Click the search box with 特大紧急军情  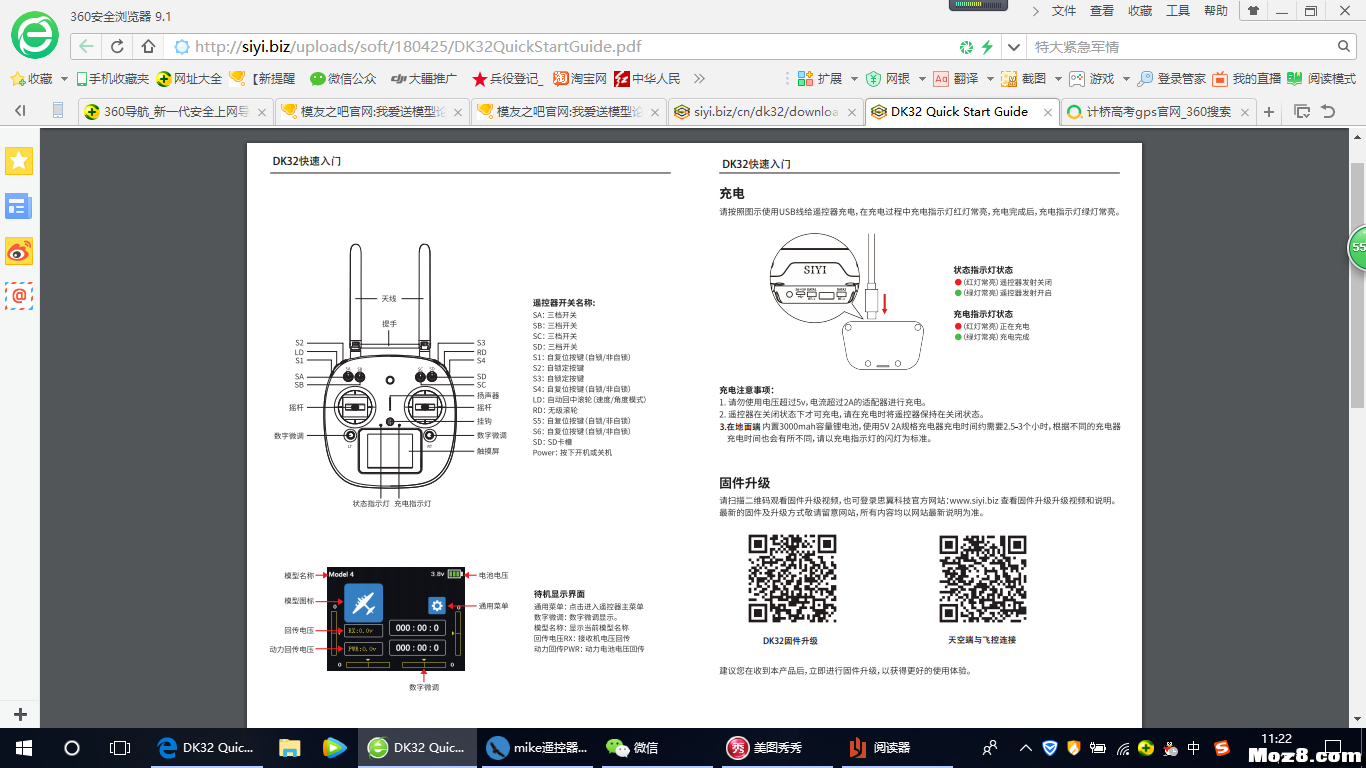[x=1180, y=47]
